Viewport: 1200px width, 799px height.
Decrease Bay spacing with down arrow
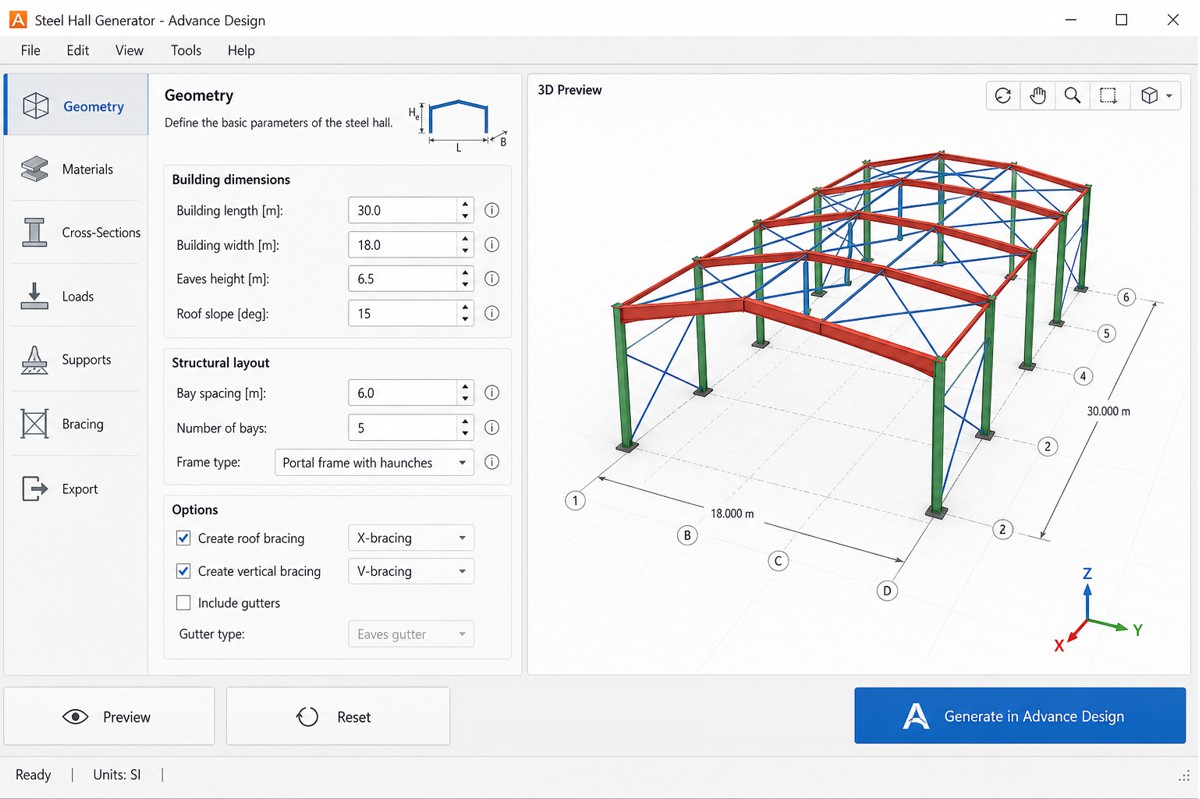pyautogui.click(x=465, y=399)
